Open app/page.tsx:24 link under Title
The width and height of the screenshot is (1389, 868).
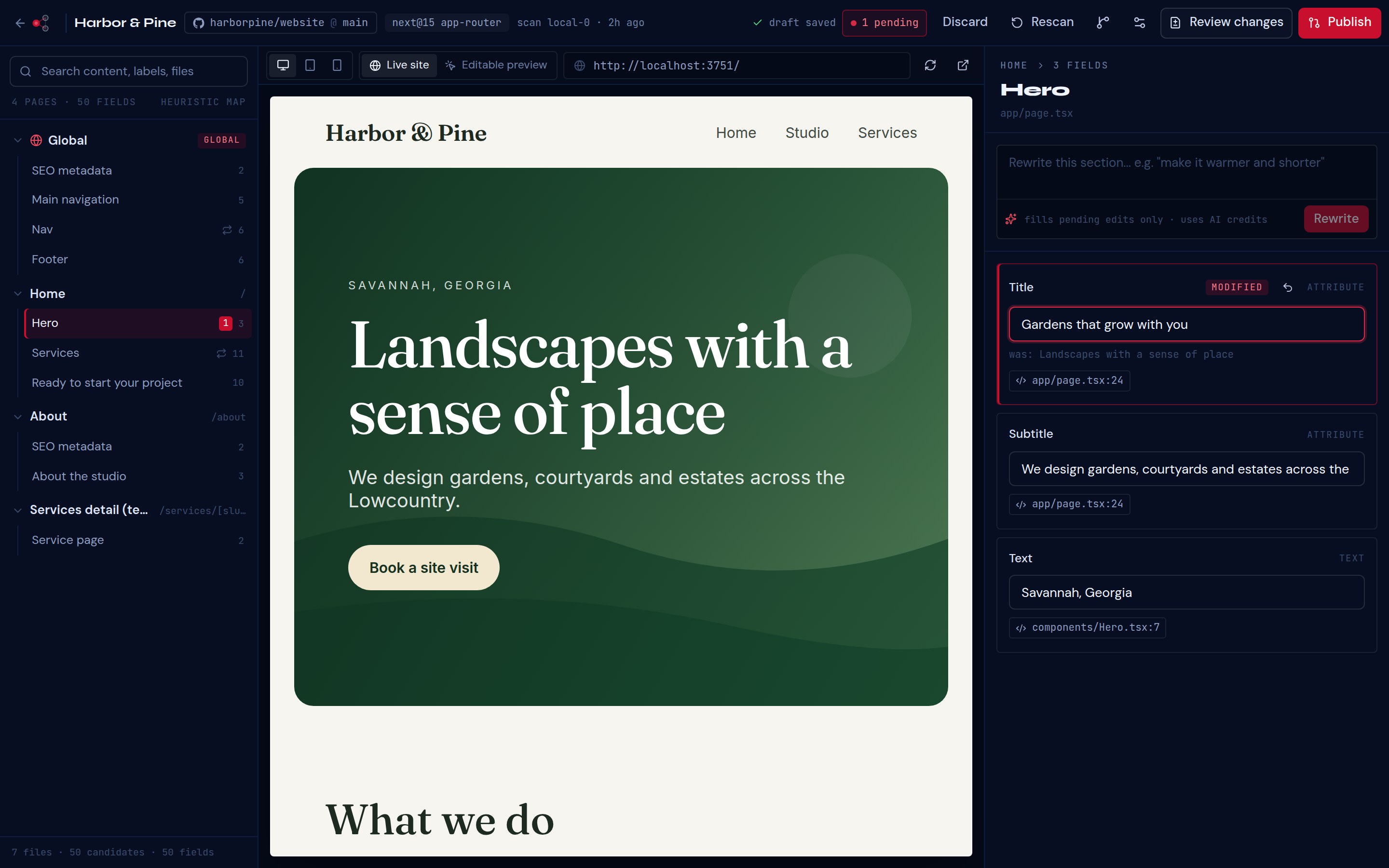click(x=1069, y=380)
